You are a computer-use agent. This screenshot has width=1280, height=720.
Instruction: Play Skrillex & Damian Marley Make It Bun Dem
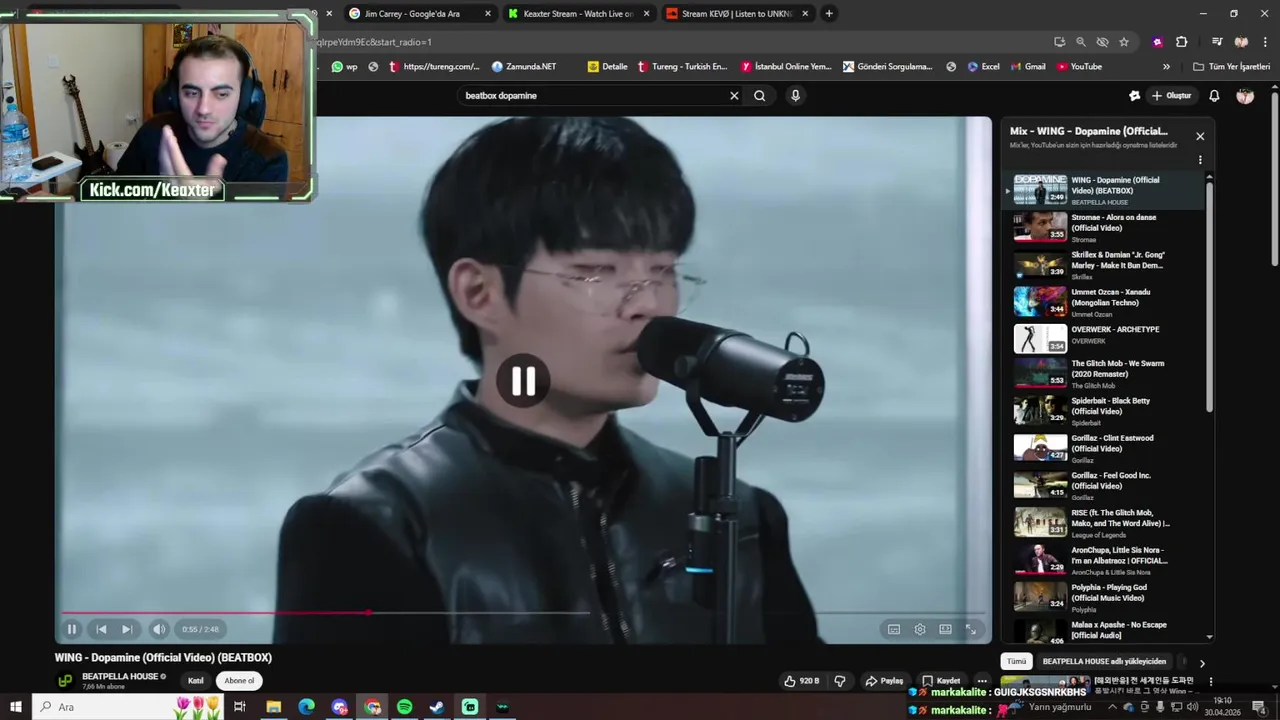point(1106,265)
